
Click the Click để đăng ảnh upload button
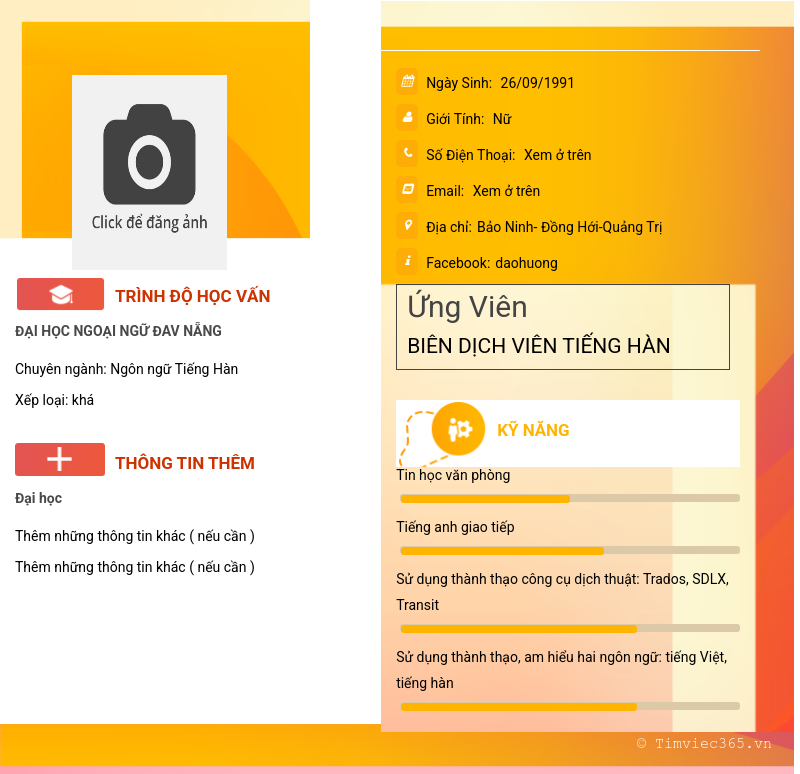click(x=149, y=223)
